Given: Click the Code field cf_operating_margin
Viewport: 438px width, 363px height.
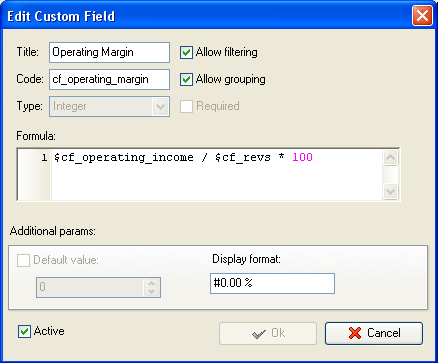Looking at the screenshot, I should pyautogui.click(x=109, y=79).
